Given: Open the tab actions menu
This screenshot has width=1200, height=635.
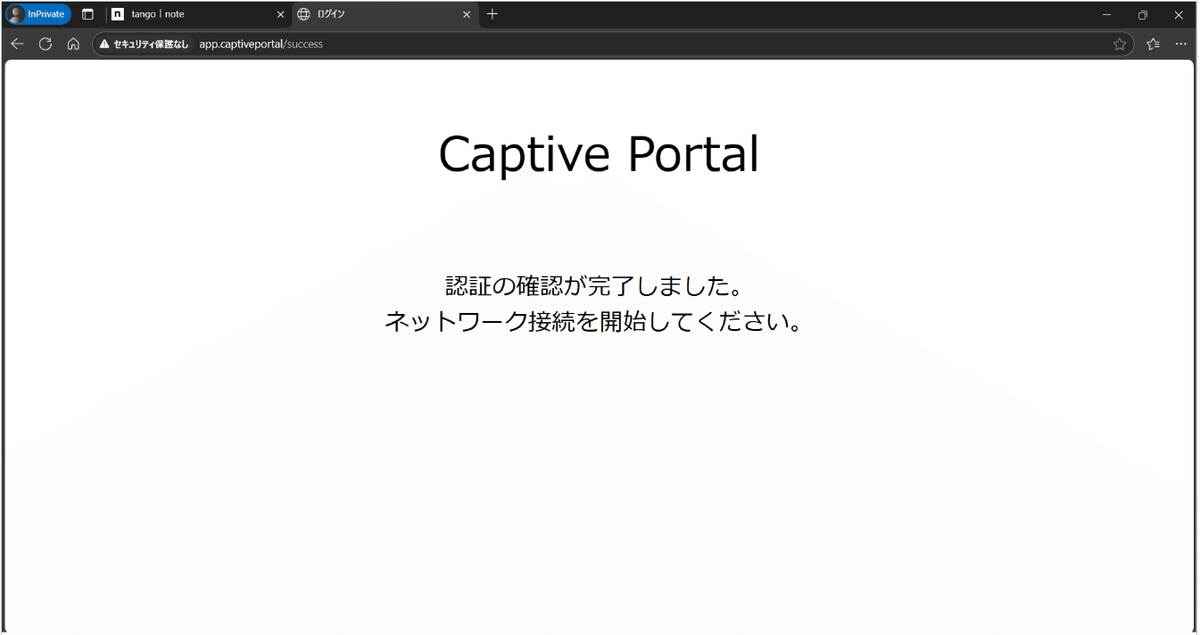Looking at the screenshot, I should (x=88, y=14).
